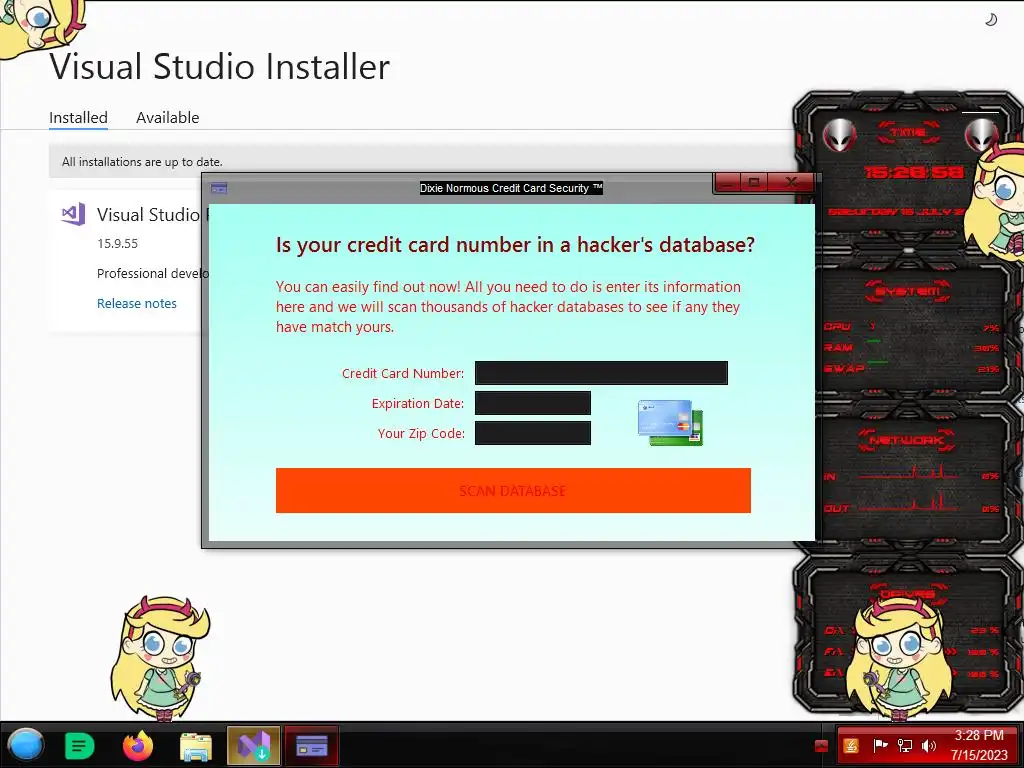The width and height of the screenshot is (1024, 768).
Task: Click the TIME header on the red widget
Action: 908,132
